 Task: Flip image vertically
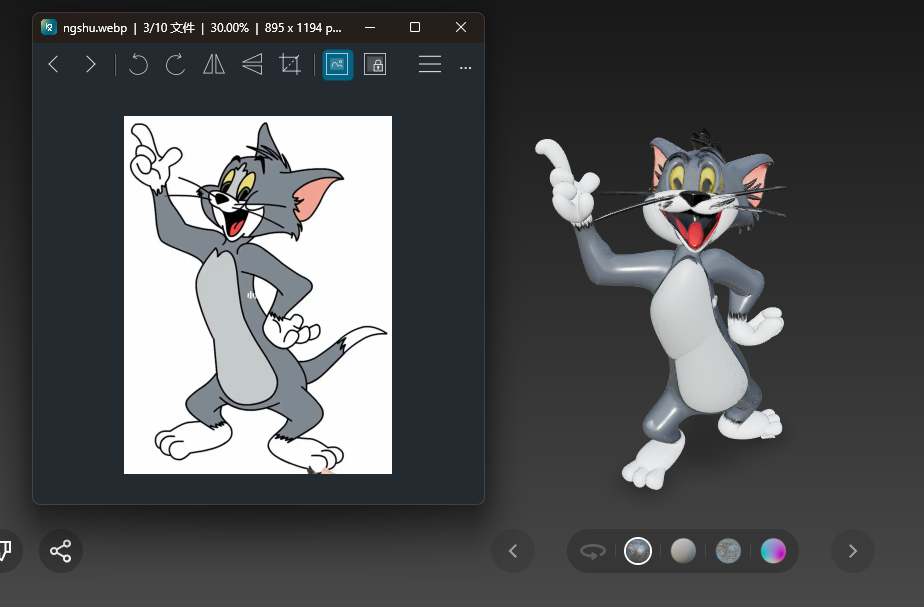click(x=252, y=64)
